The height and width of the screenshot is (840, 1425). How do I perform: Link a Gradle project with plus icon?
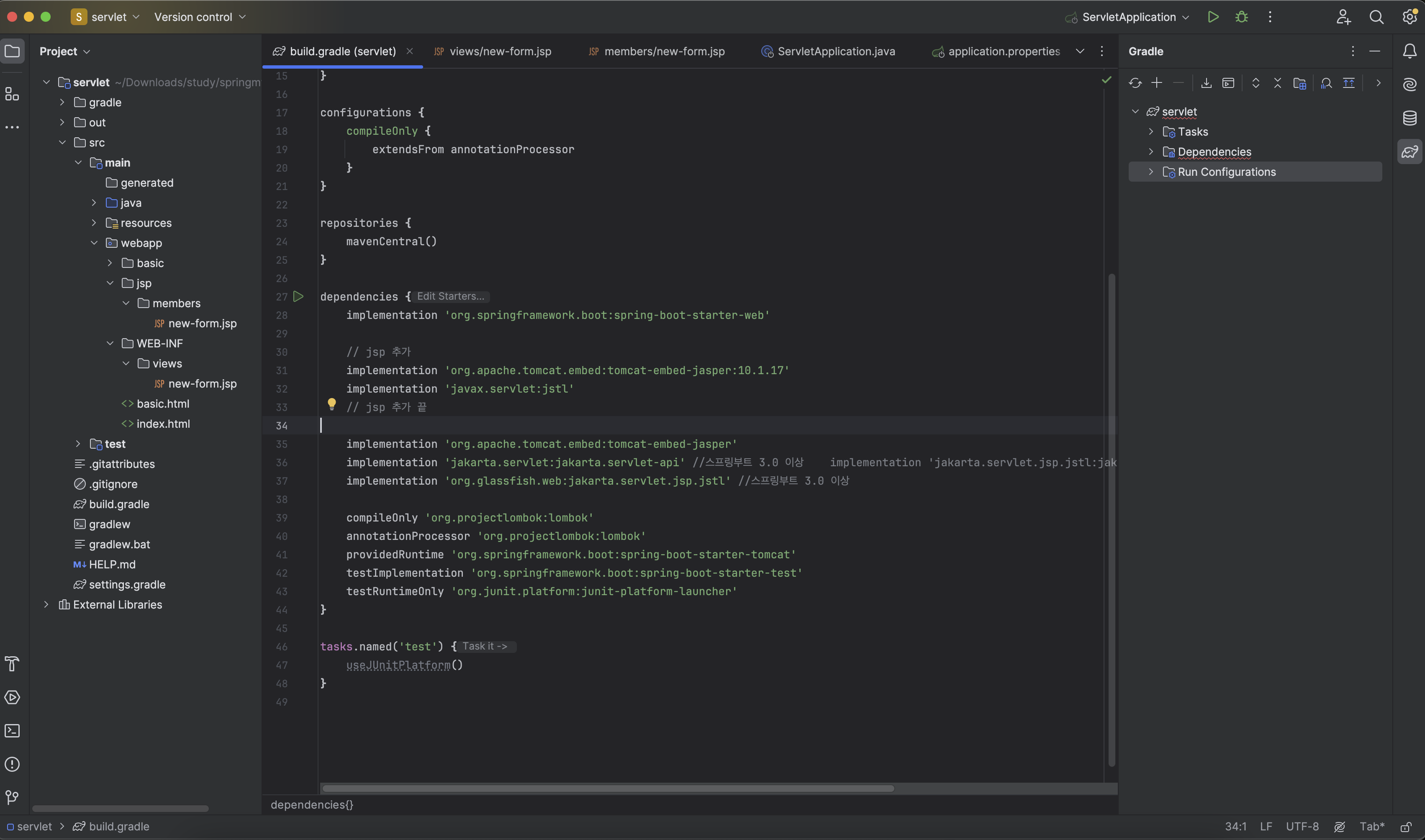click(x=1157, y=83)
